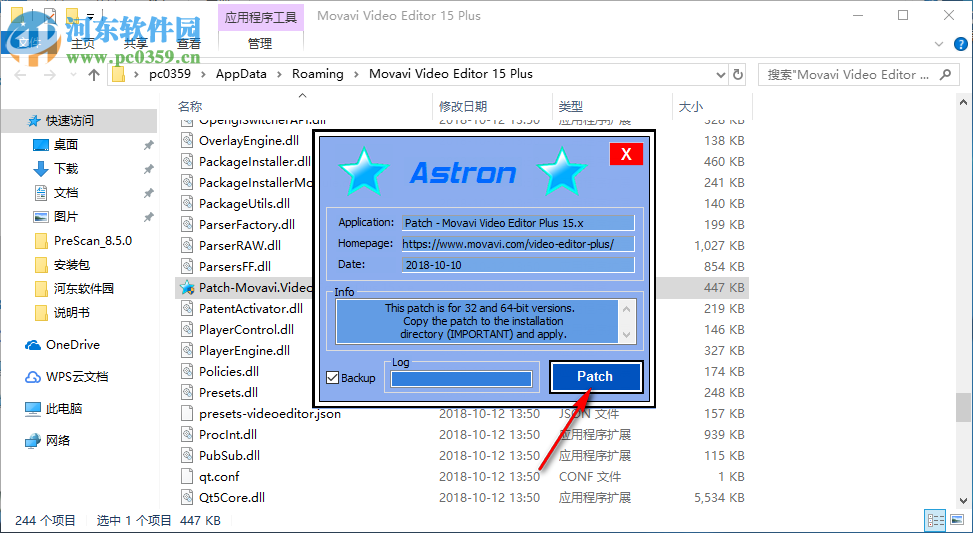Open the 共享 ribbon tab
Image resolution: width=973 pixels, height=533 pixels.
point(136,44)
